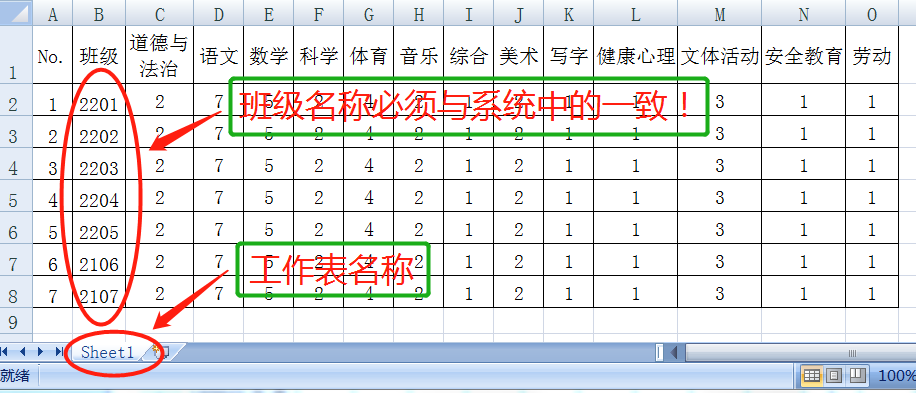Open zoom dialog via 100% label
Viewport: 916px width, 393px height.
897,375
